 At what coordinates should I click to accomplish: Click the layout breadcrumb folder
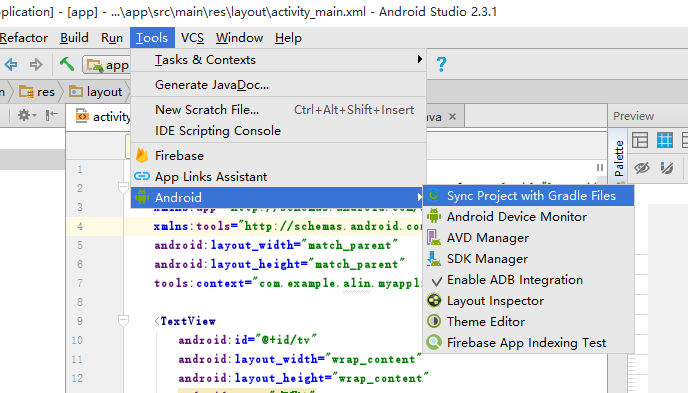[x=96, y=92]
